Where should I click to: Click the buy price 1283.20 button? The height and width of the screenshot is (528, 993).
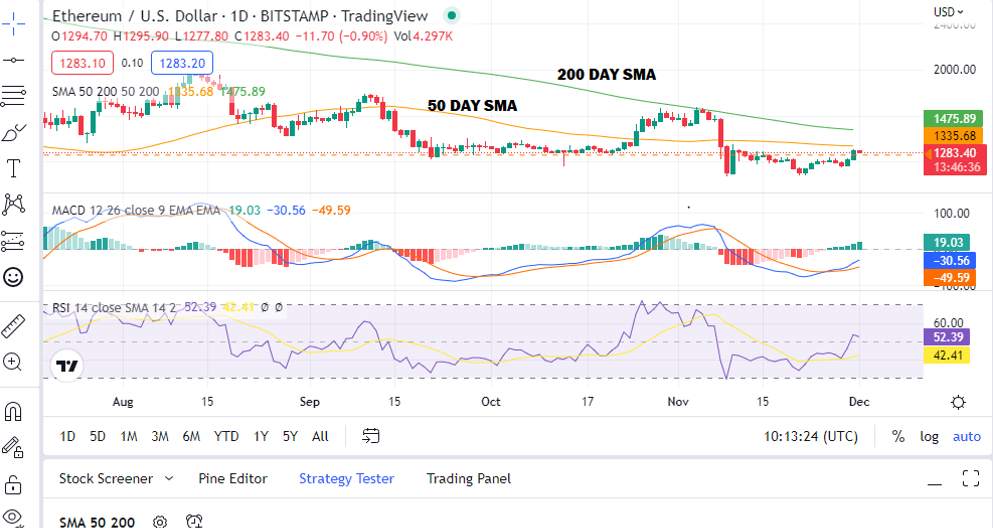click(x=182, y=63)
